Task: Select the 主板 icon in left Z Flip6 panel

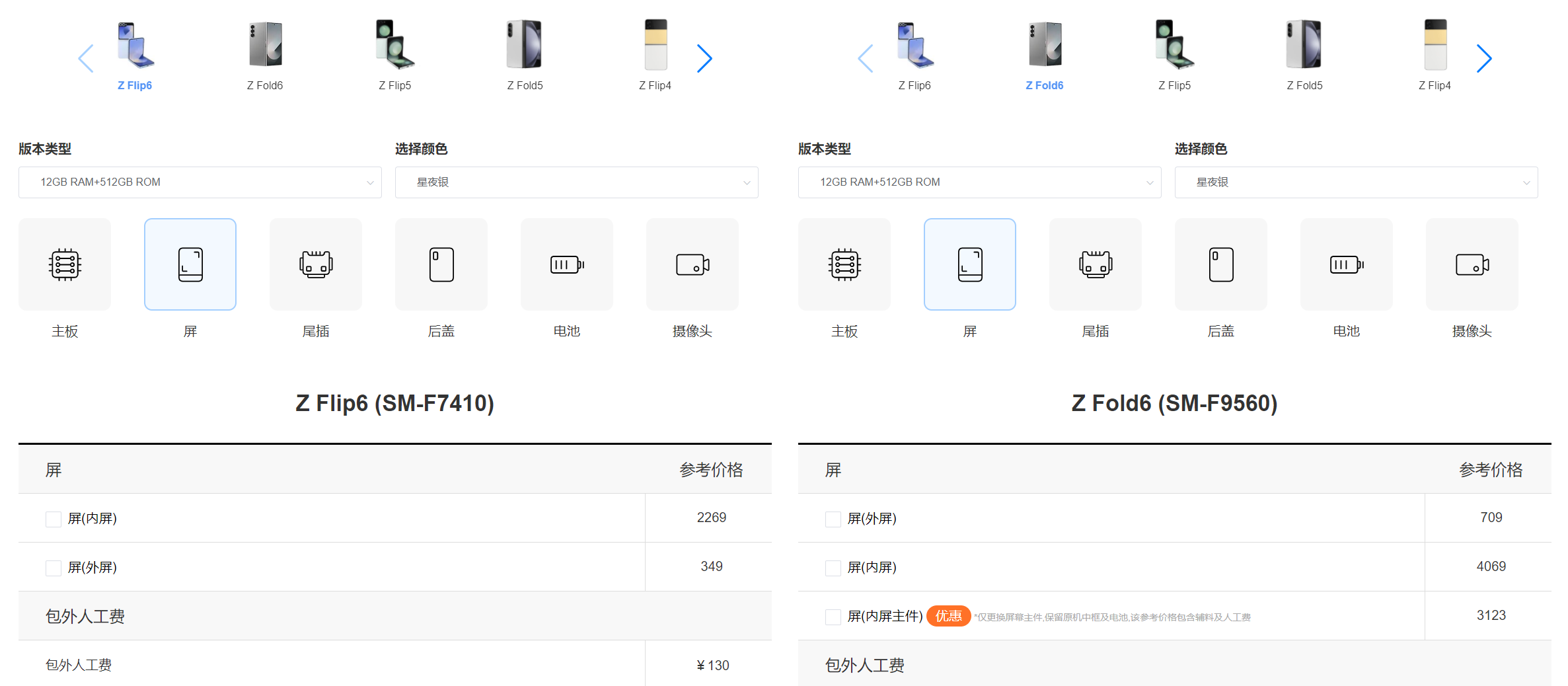Action: pos(65,264)
